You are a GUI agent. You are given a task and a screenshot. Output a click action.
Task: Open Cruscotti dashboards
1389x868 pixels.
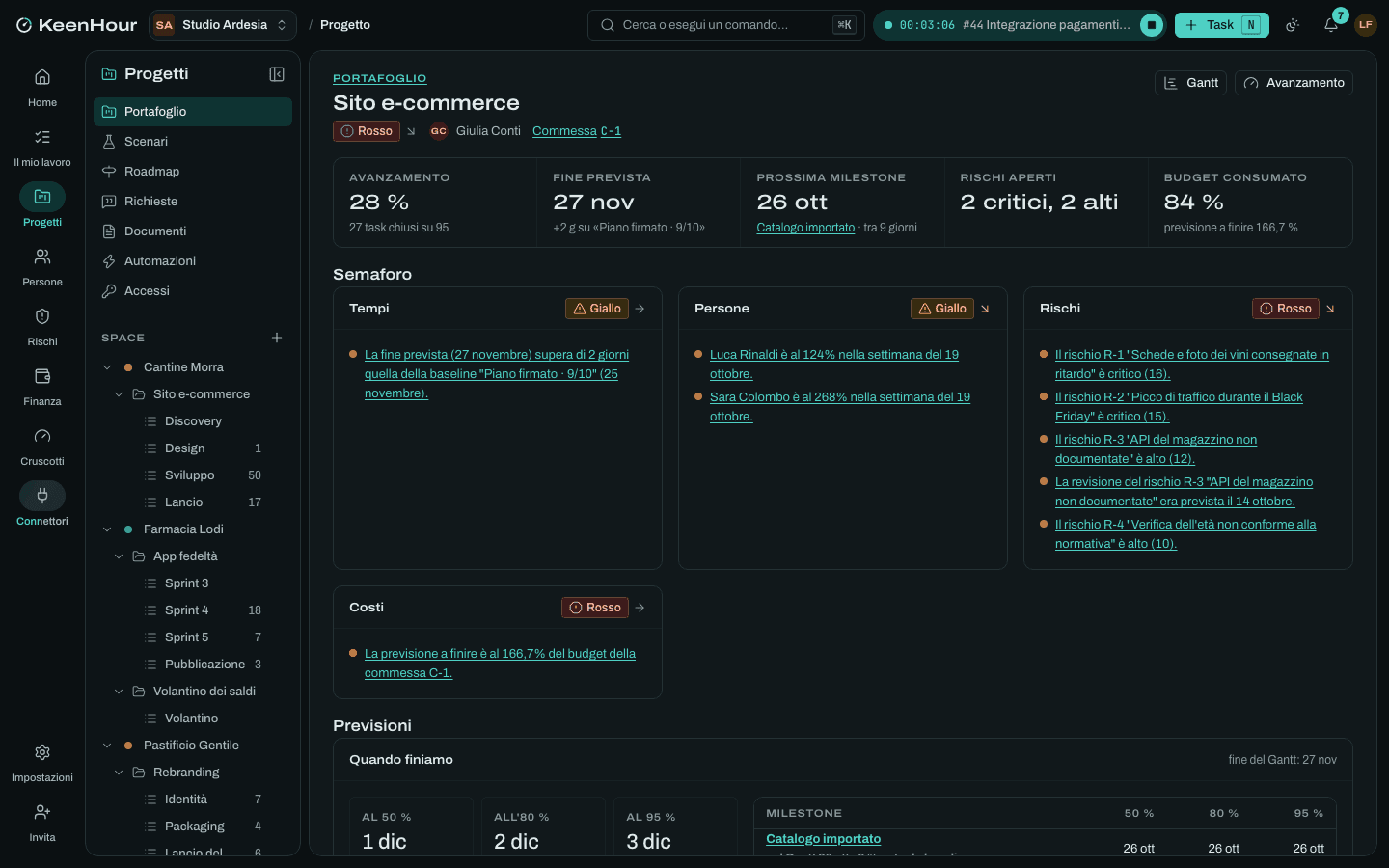[x=42, y=447]
